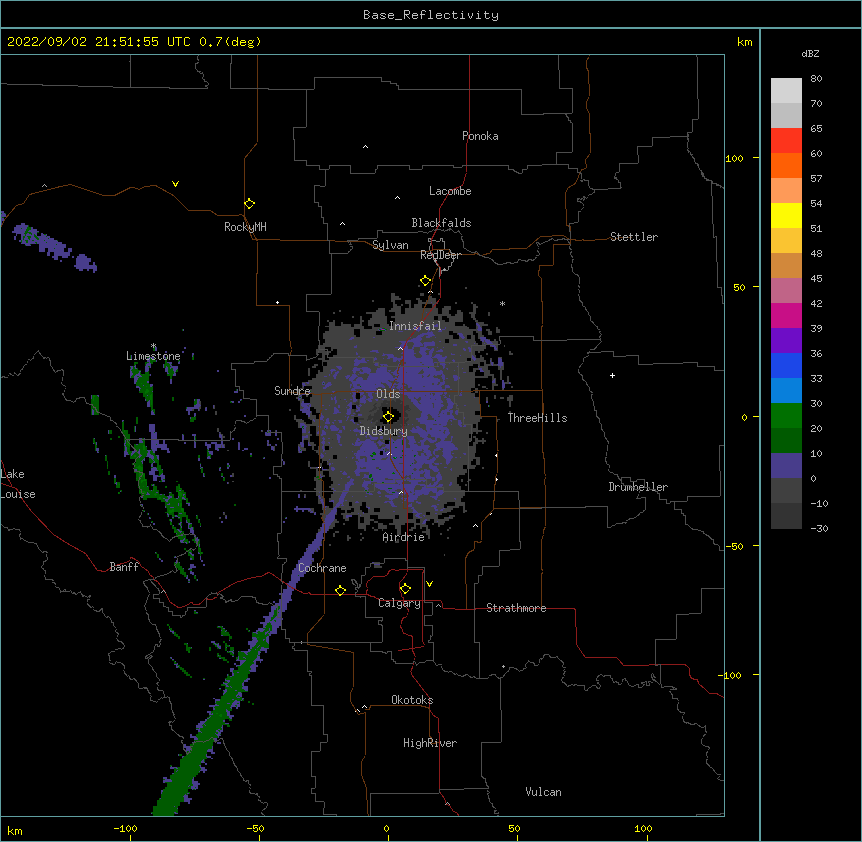
Task: Click the asterisk marker above Limestone
Action: (153, 346)
